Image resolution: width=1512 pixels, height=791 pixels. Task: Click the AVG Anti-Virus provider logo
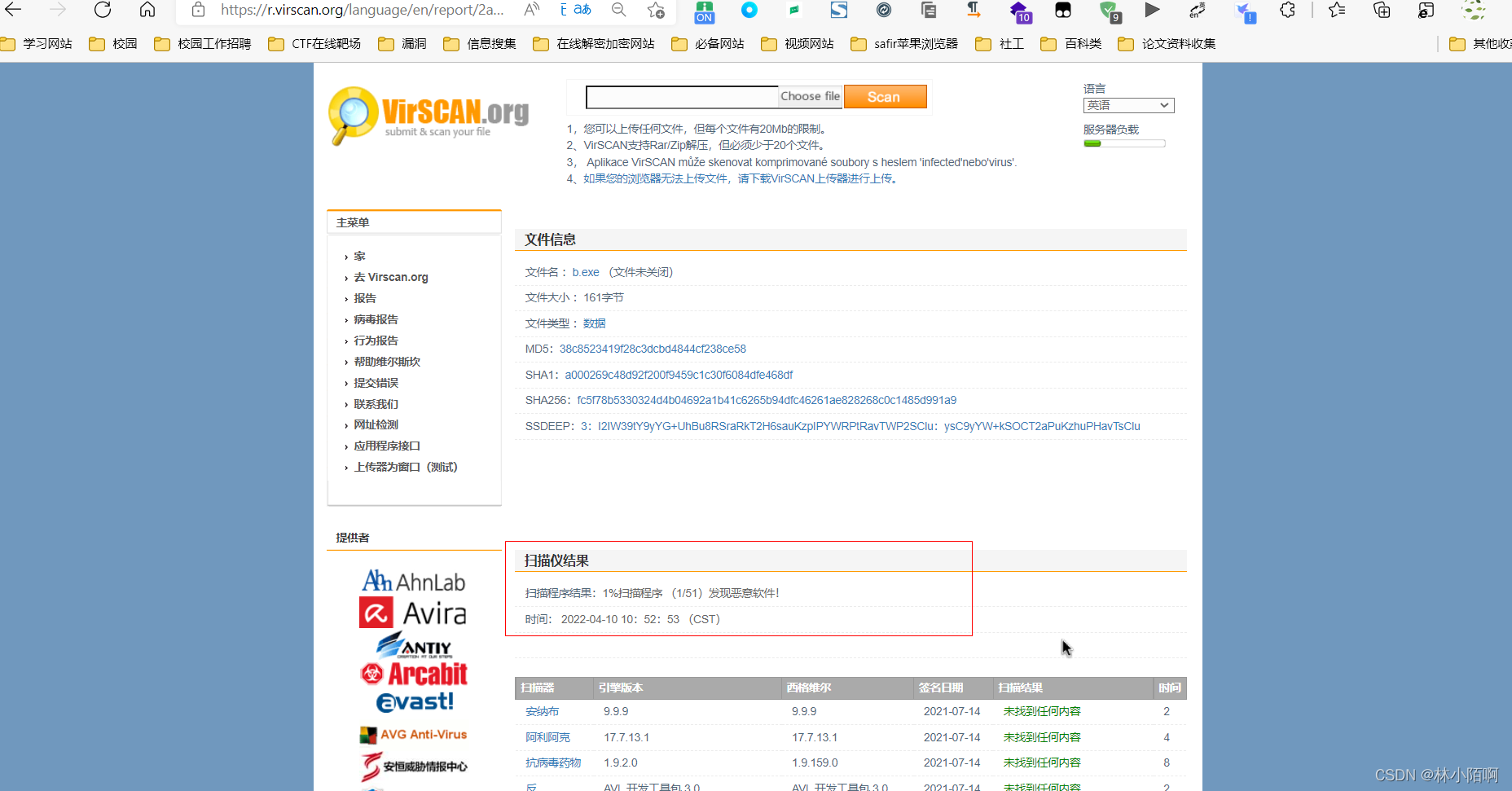tap(414, 735)
